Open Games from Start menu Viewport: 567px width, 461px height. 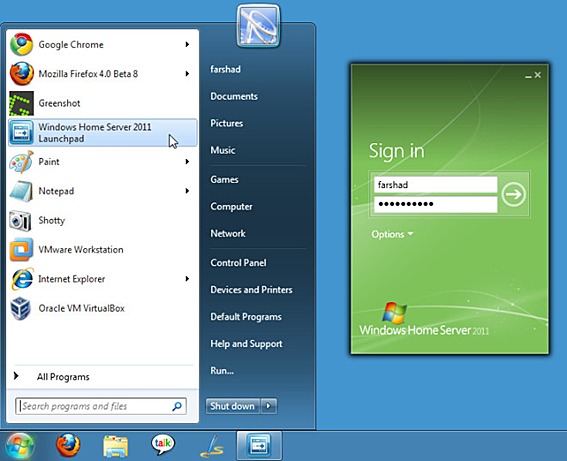(224, 179)
